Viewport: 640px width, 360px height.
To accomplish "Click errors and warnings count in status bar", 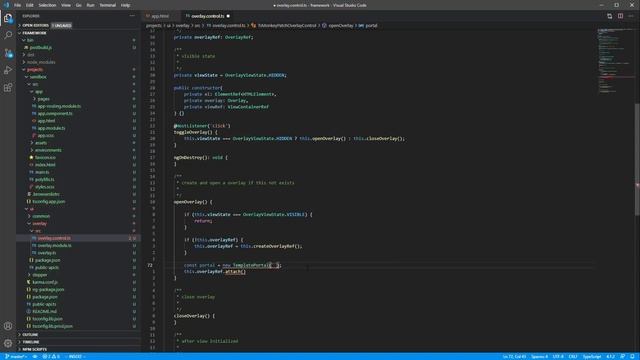I will pyautogui.click(x=51, y=356).
